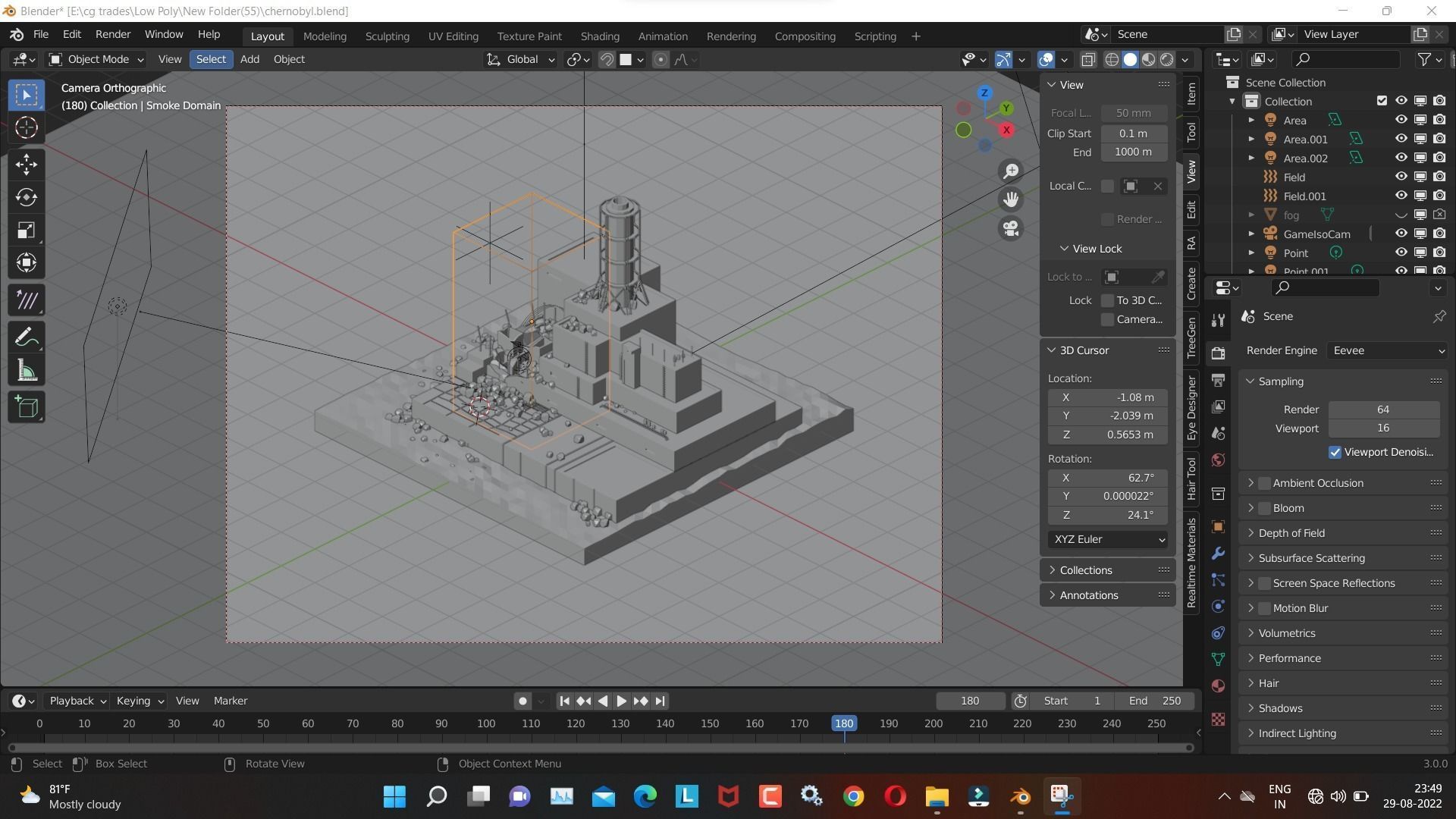Play the animation forward
The height and width of the screenshot is (819, 1456).
621,701
